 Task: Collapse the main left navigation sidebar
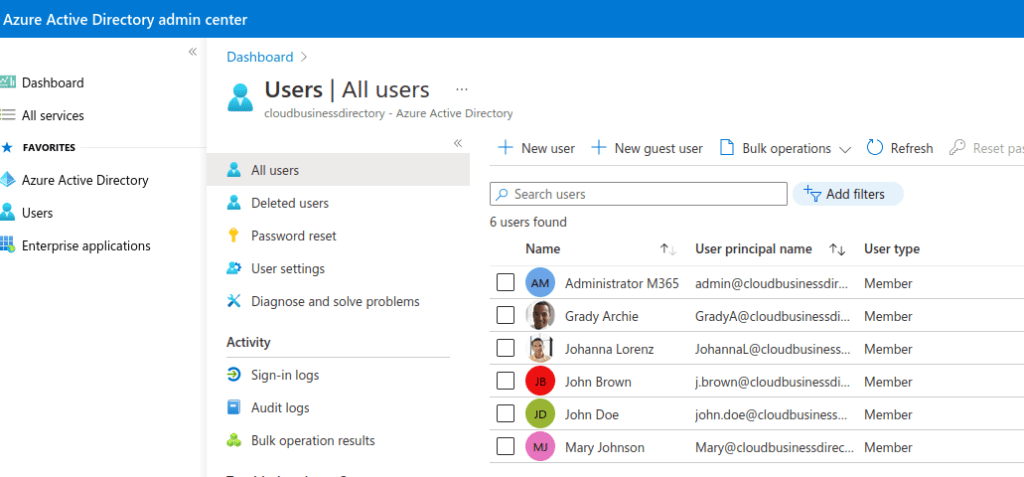click(x=193, y=52)
